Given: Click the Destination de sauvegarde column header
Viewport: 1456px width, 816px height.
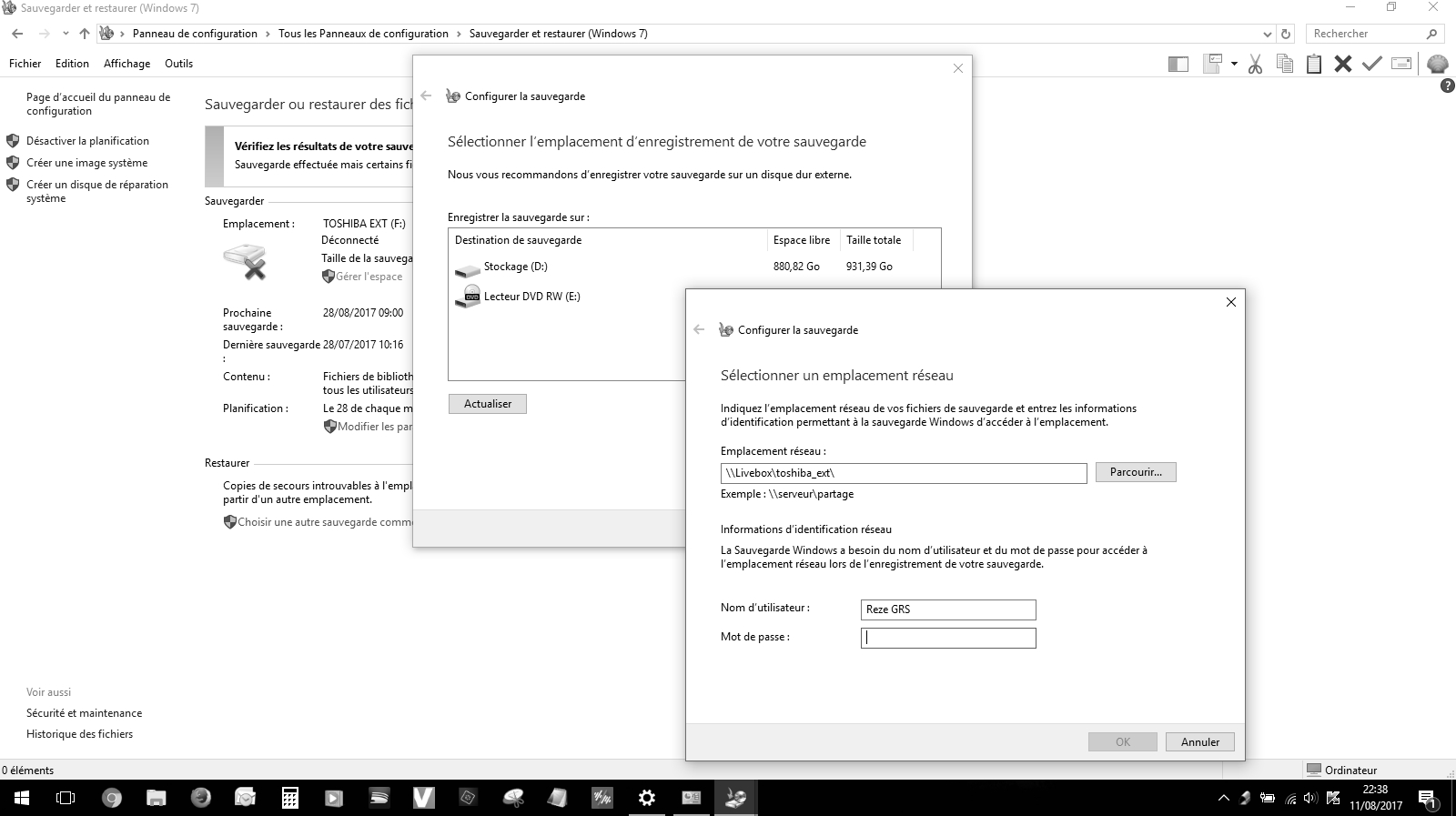Looking at the screenshot, I should 608,240.
